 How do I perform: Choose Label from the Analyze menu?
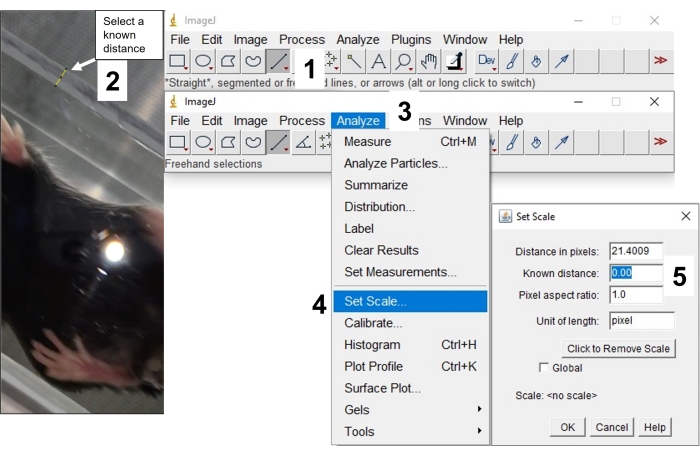pyautogui.click(x=410, y=229)
